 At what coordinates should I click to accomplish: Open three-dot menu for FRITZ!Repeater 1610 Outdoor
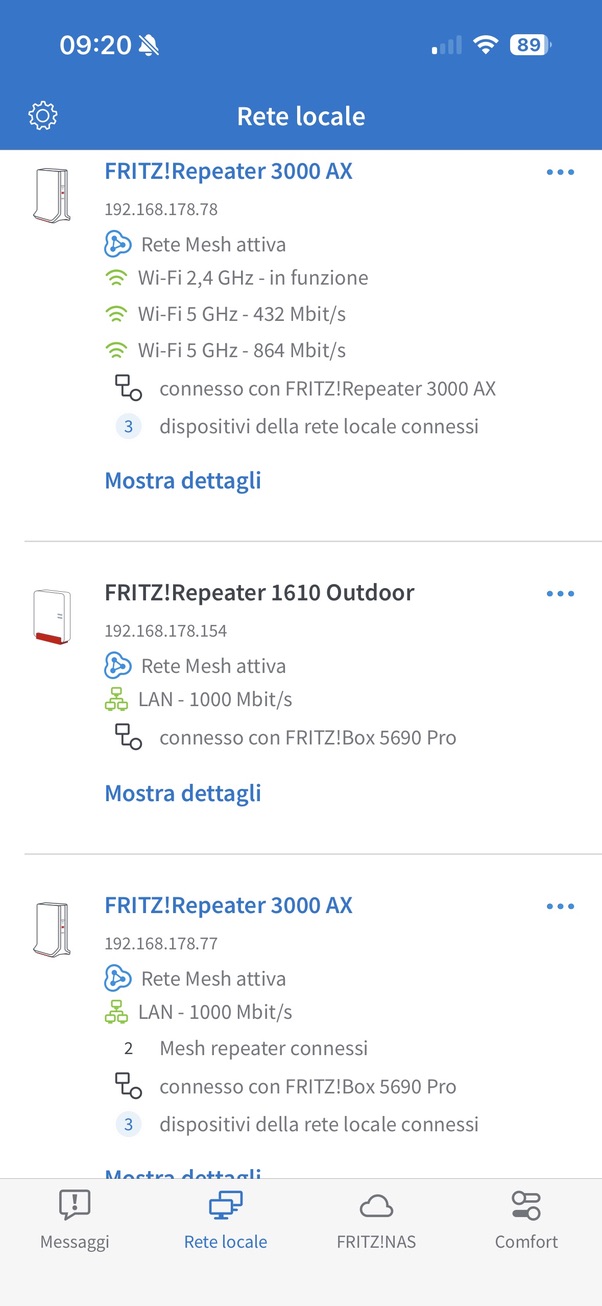pyautogui.click(x=560, y=594)
